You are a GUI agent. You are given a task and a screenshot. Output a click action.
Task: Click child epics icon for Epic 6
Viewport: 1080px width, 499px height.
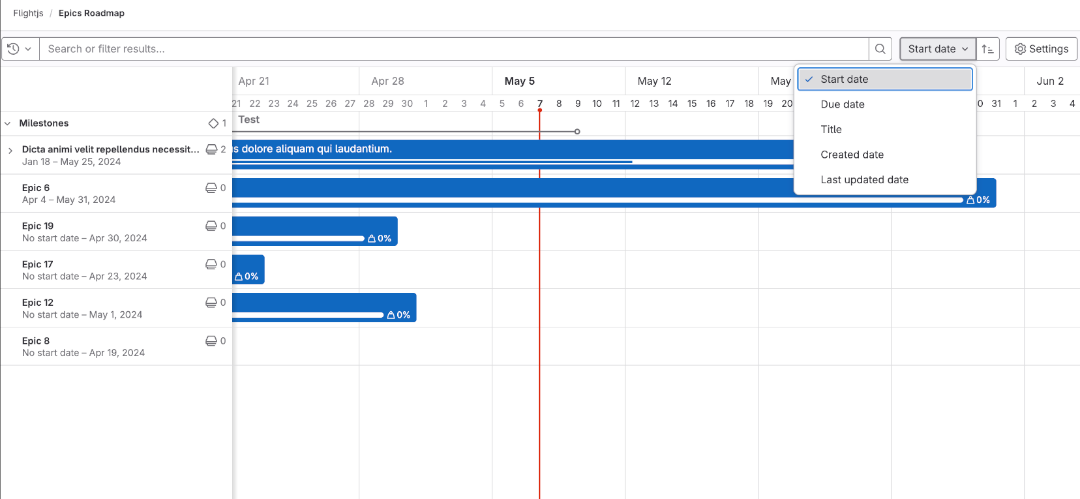[211, 187]
